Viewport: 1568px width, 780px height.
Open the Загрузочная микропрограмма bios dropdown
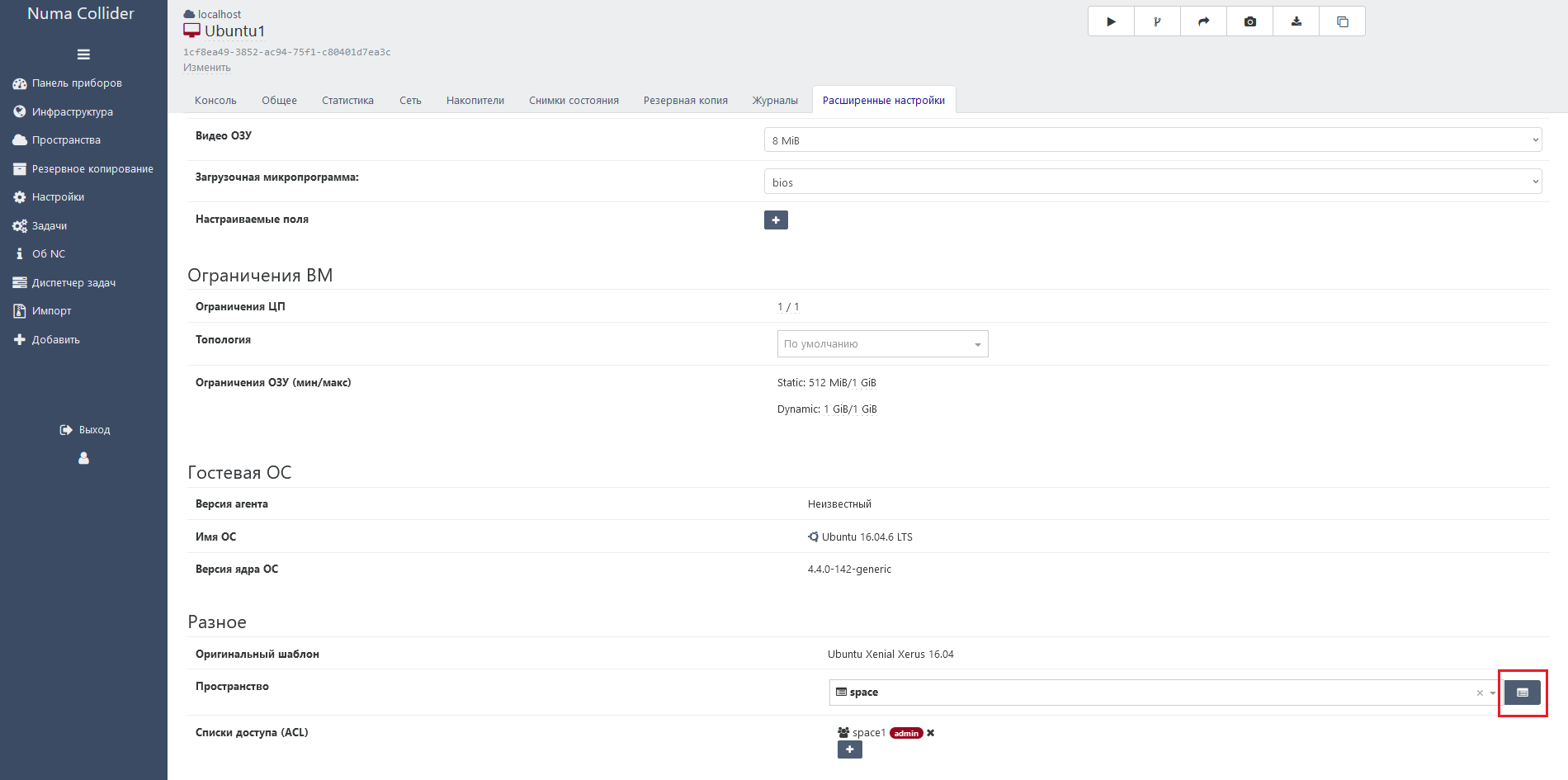(1153, 182)
